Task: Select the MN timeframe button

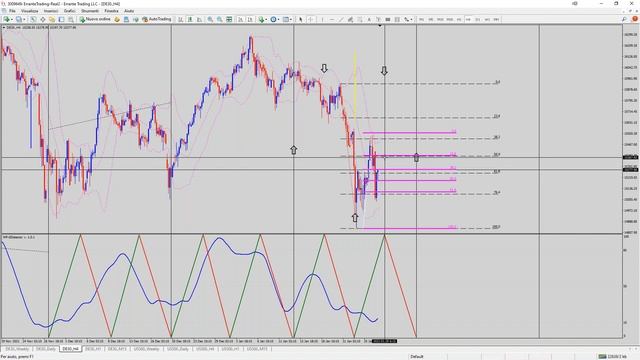Action: tap(496, 19)
